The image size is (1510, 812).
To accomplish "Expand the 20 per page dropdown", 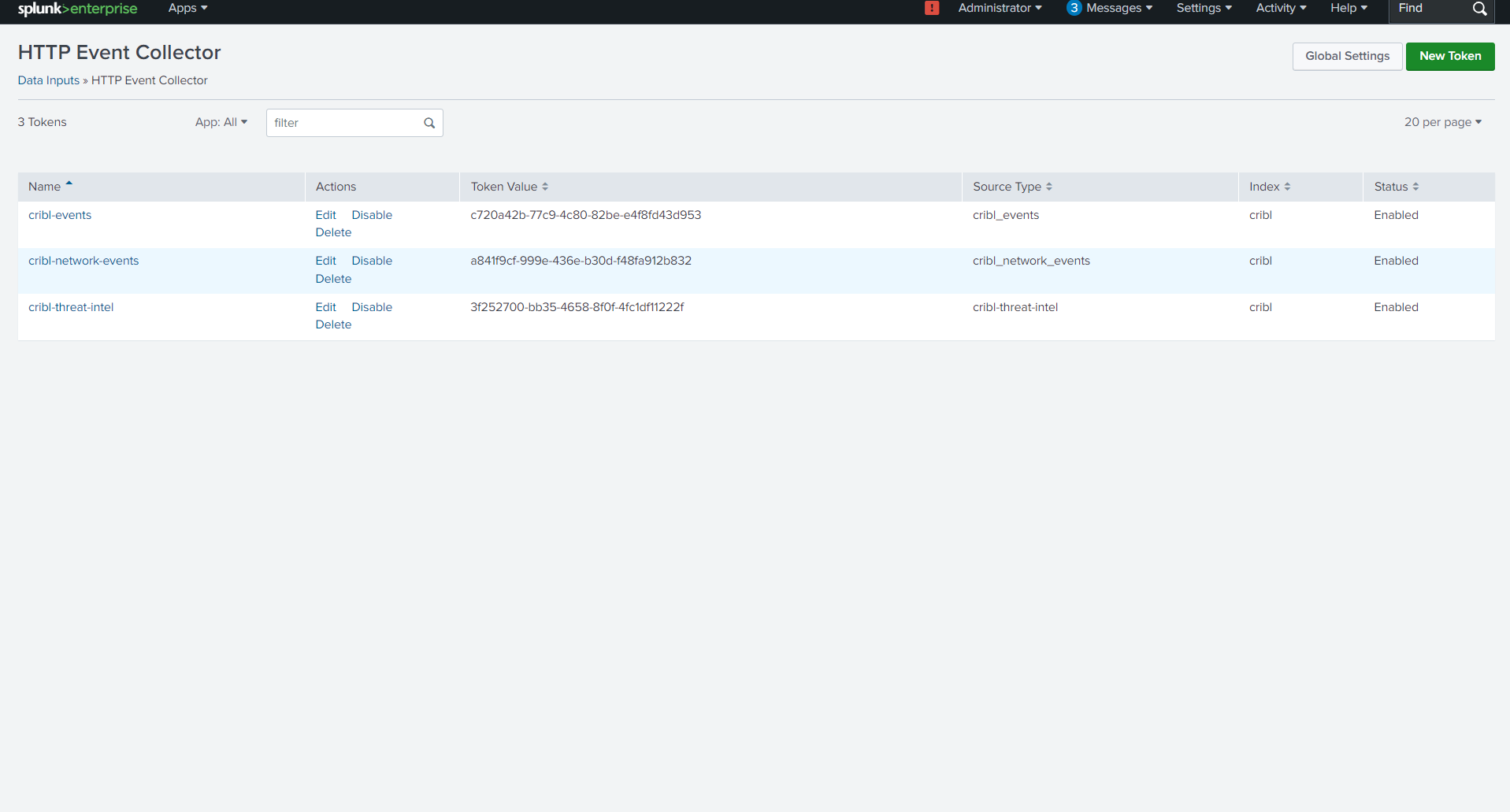I will tap(1442, 122).
